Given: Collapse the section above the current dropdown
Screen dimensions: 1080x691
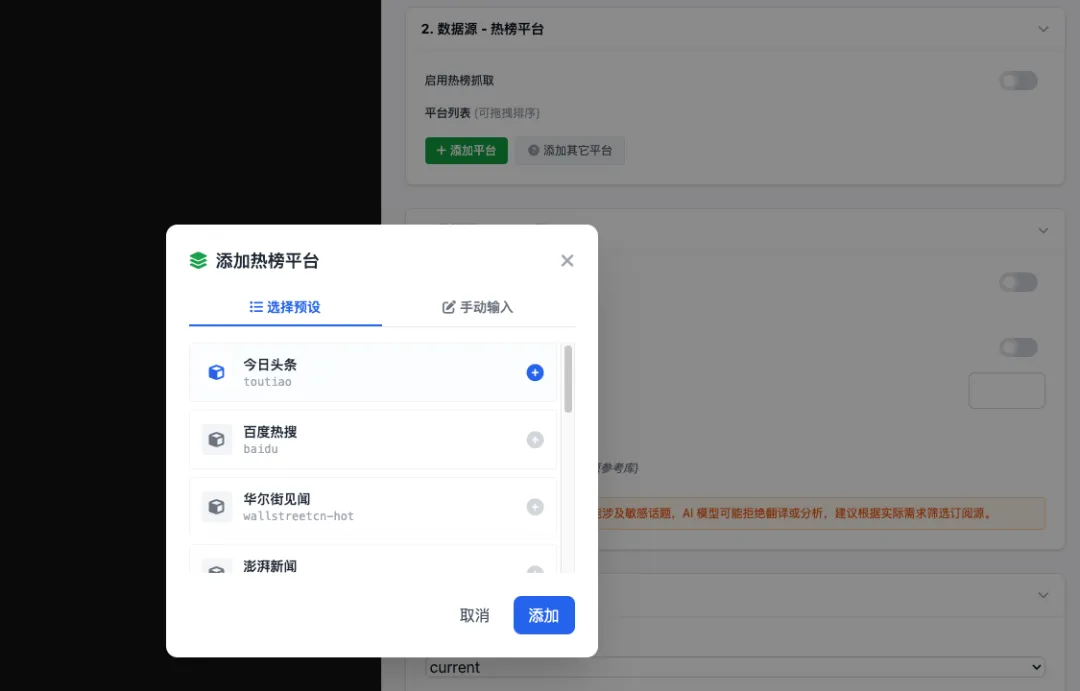Looking at the screenshot, I should click(1043, 595).
